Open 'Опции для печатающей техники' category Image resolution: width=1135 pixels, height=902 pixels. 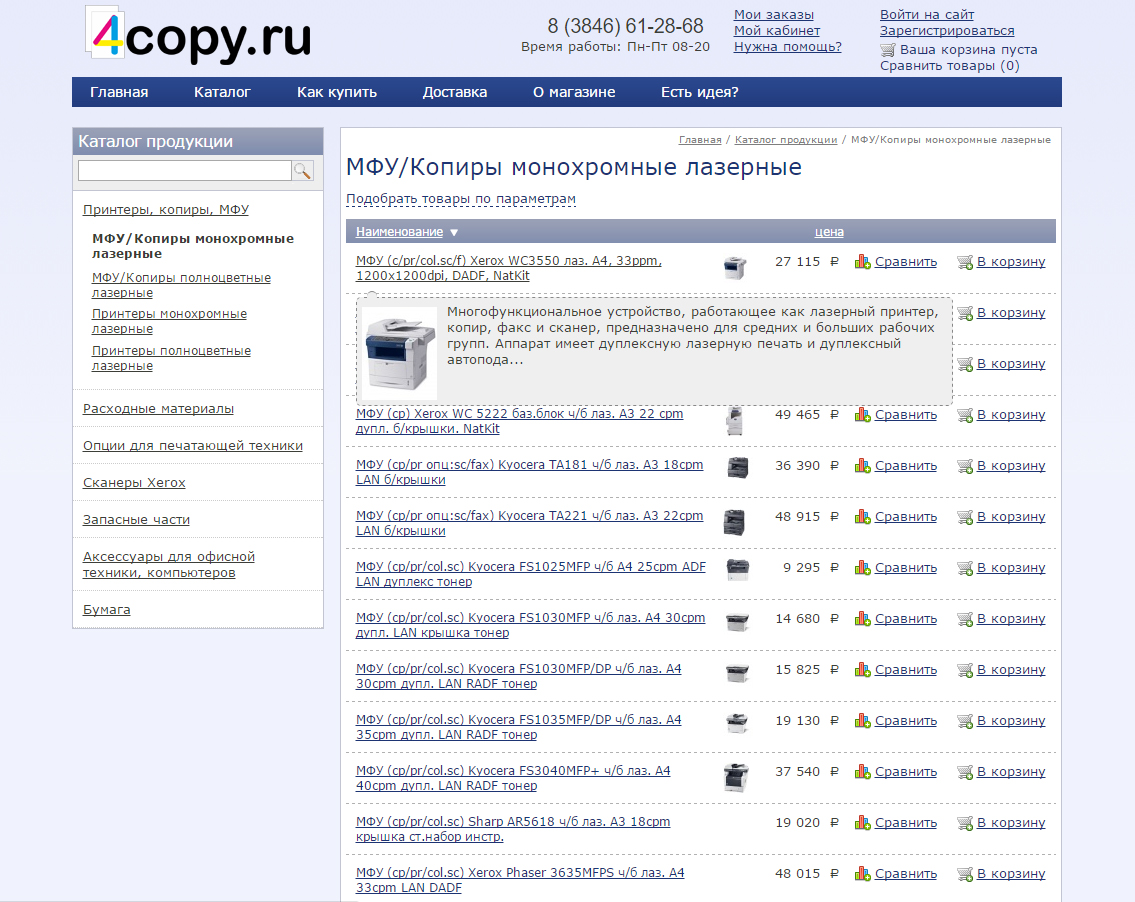click(x=193, y=445)
